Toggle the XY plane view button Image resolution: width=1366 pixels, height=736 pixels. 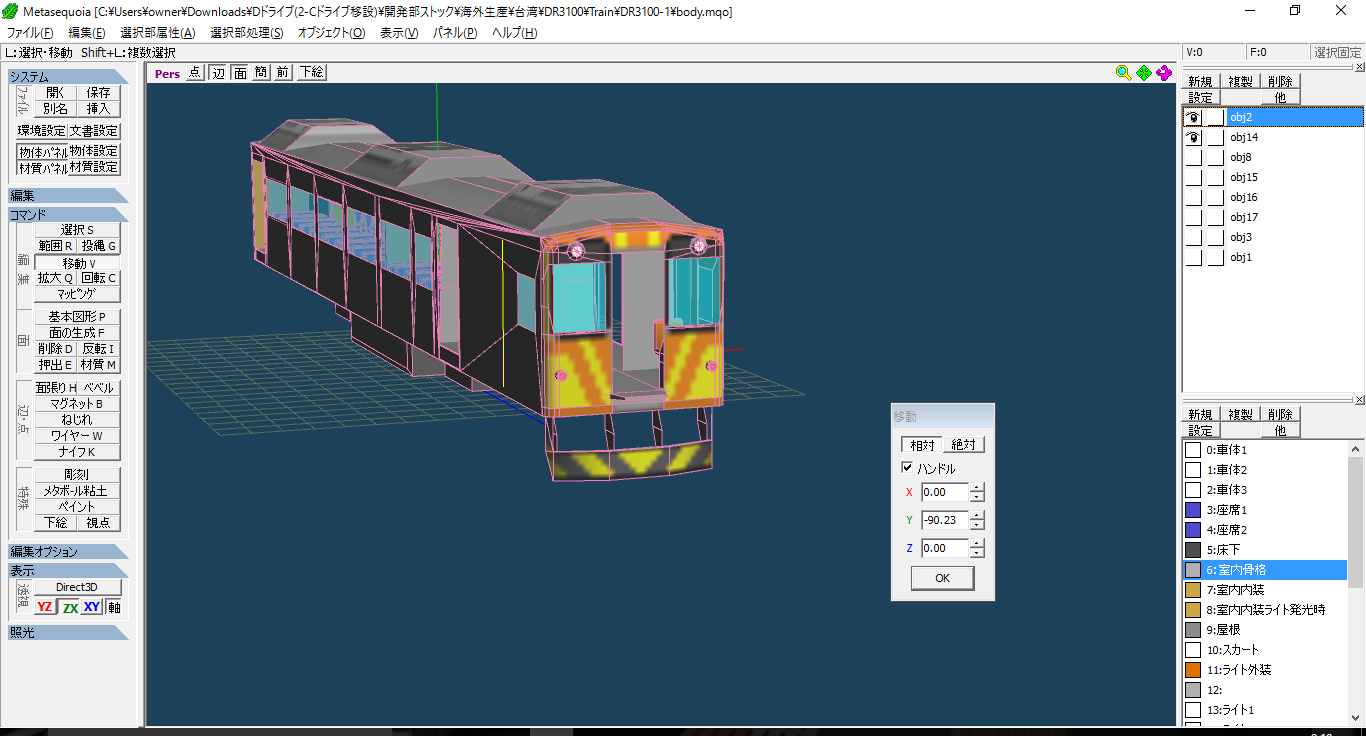[x=92, y=607]
